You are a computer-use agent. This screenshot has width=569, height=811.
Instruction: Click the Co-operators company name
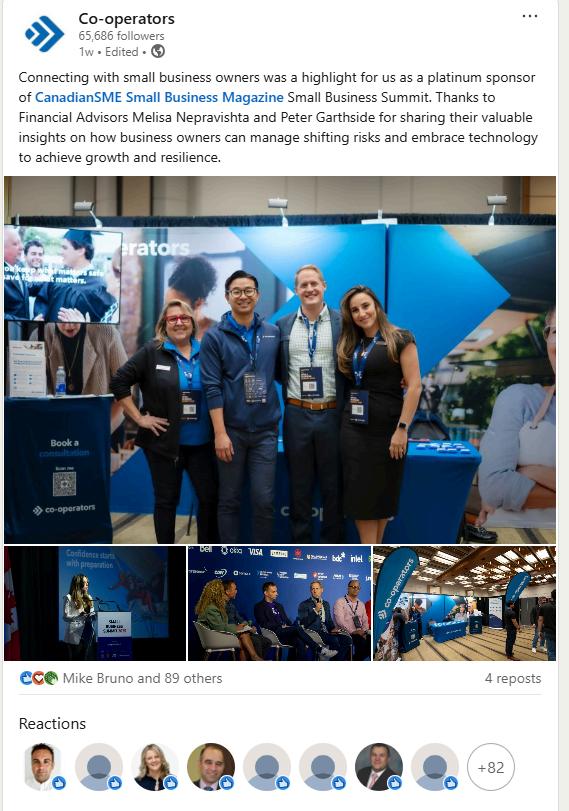click(127, 19)
